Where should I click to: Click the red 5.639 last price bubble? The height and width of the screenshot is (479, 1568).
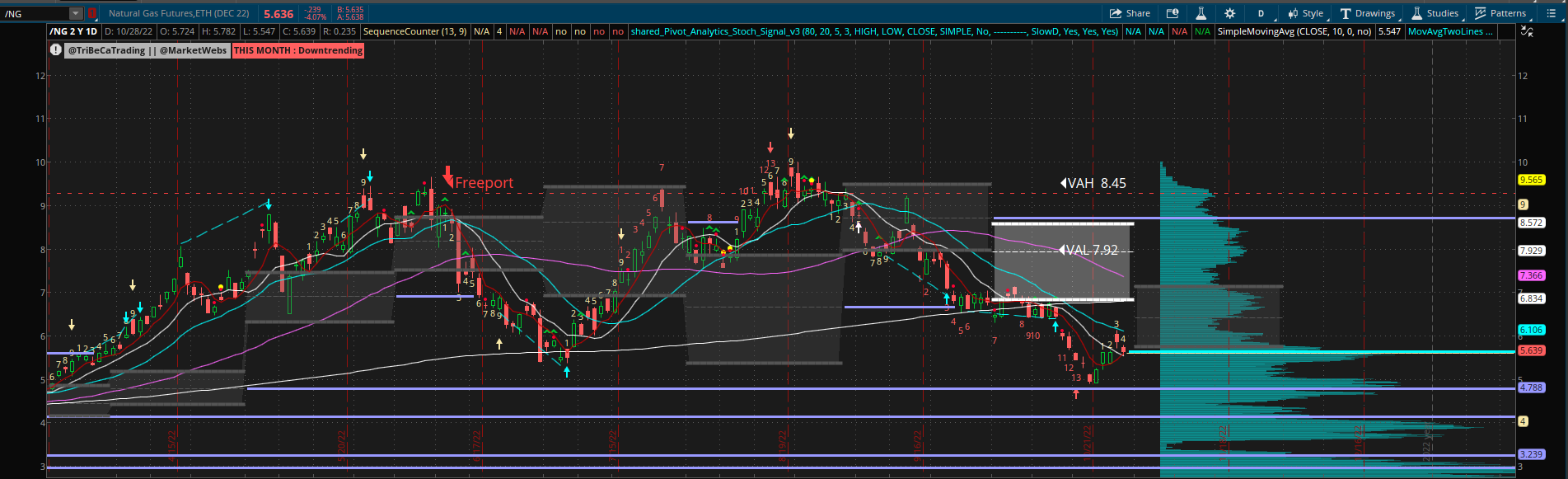[1531, 350]
